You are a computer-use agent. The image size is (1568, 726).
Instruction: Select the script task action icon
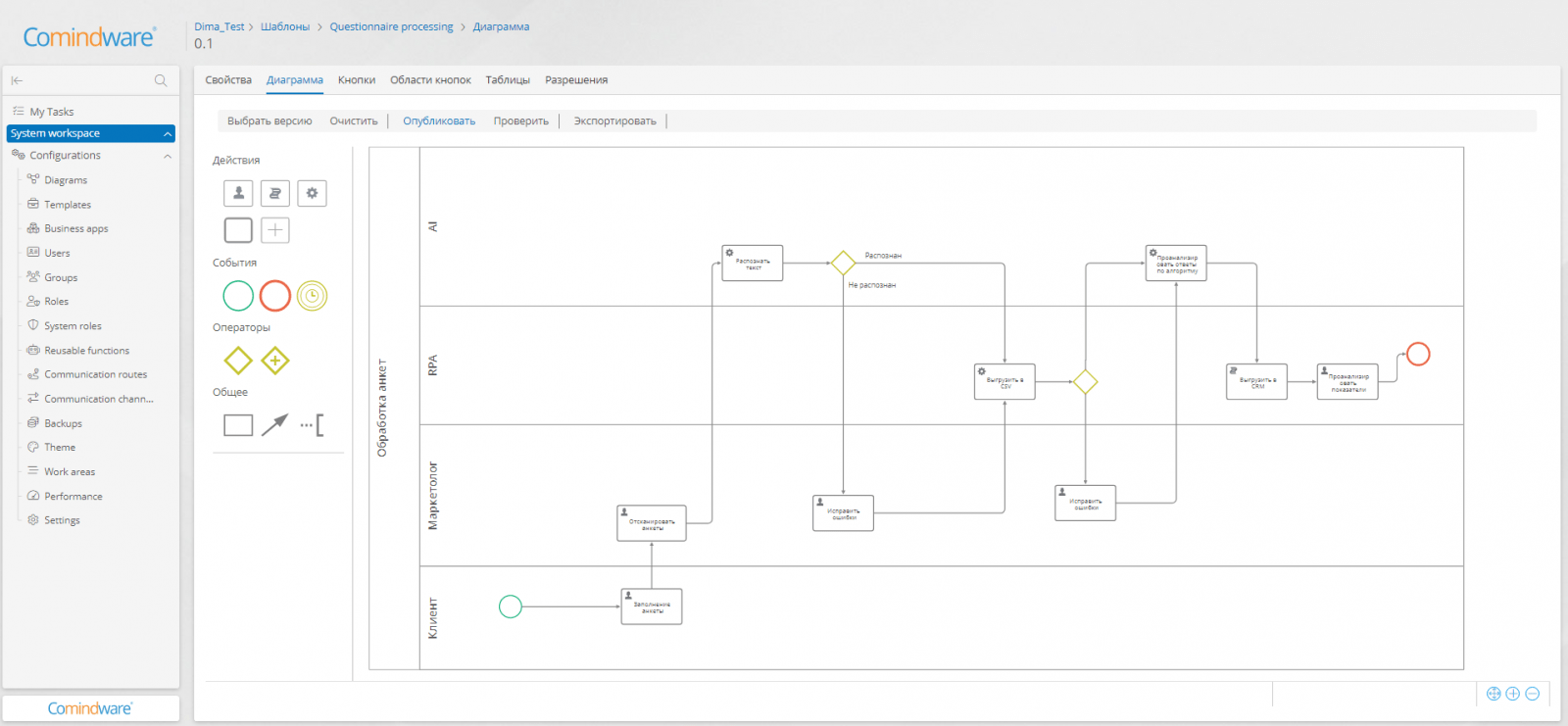pos(275,194)
